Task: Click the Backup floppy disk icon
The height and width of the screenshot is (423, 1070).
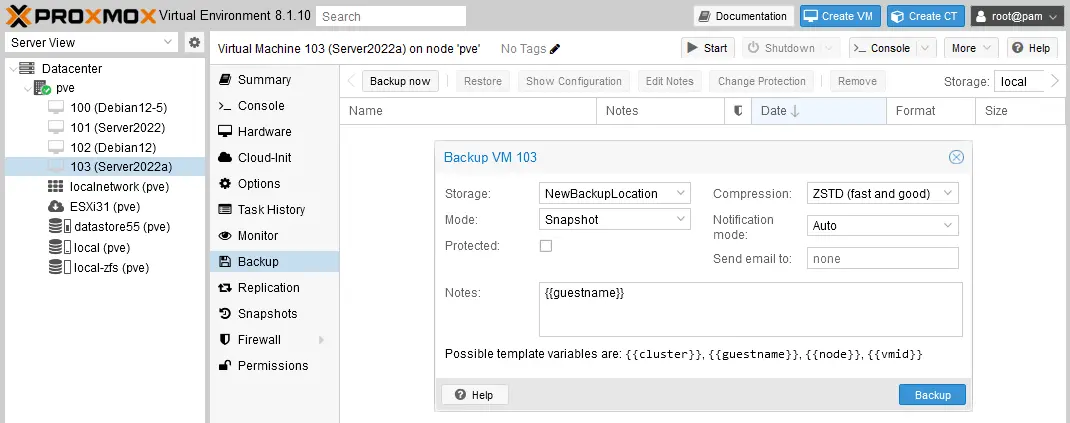Action: pos(225,261)
